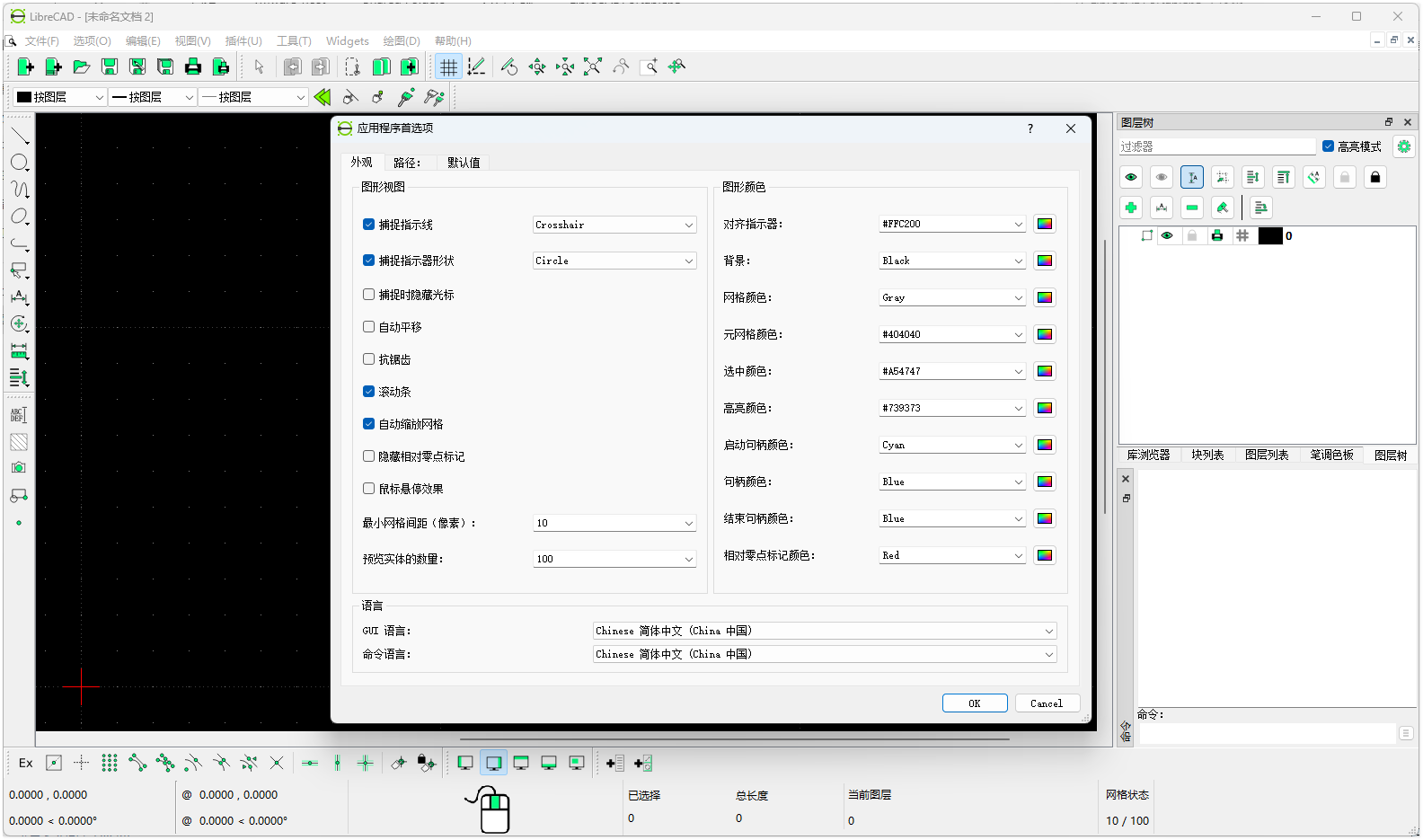Switch to the 图层列表 dock tab
1423x840 pixels.
pos(1267,455)
